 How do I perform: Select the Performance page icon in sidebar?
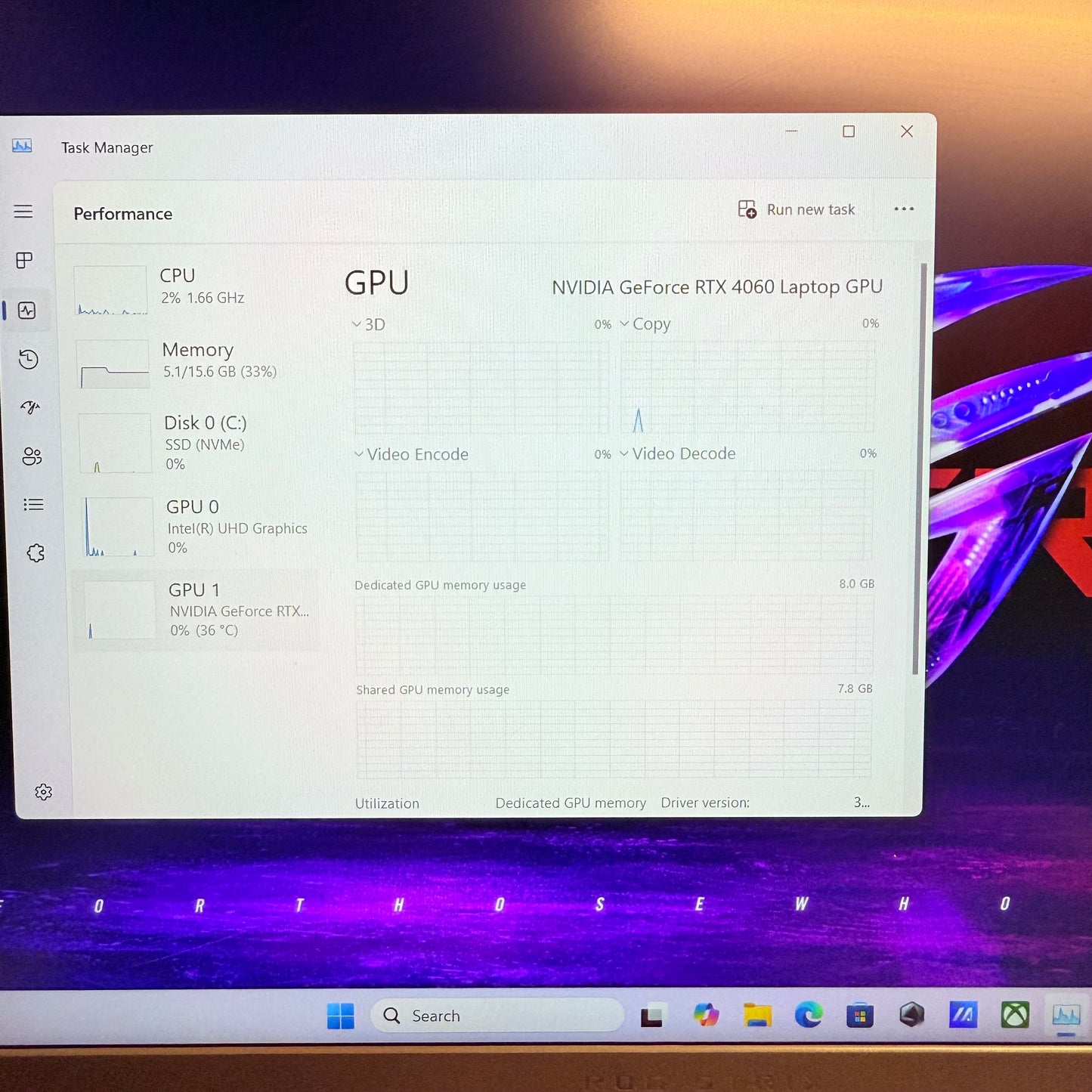27,311
